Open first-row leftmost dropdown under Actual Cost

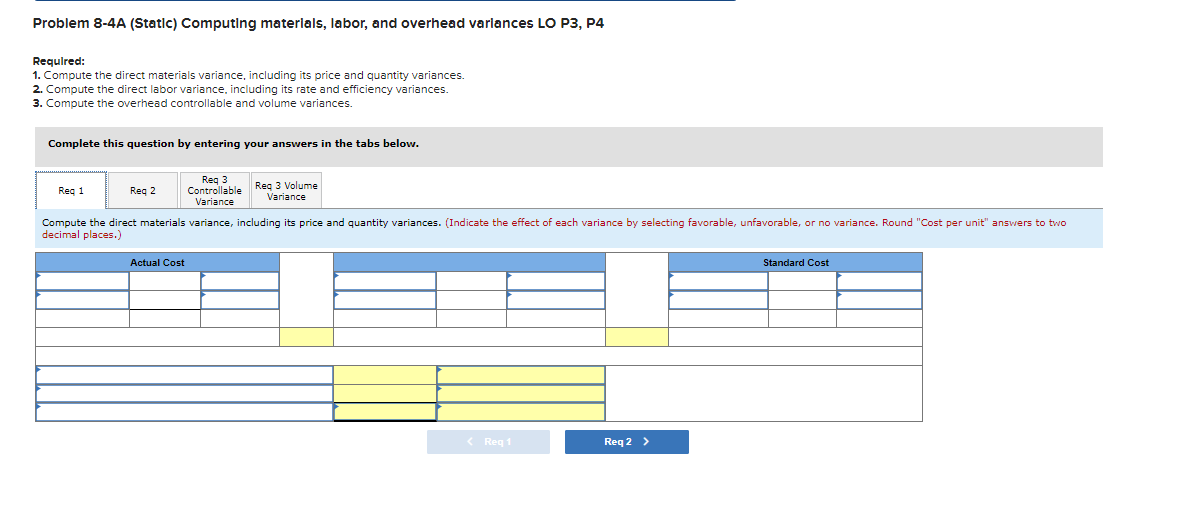[82, 281]
